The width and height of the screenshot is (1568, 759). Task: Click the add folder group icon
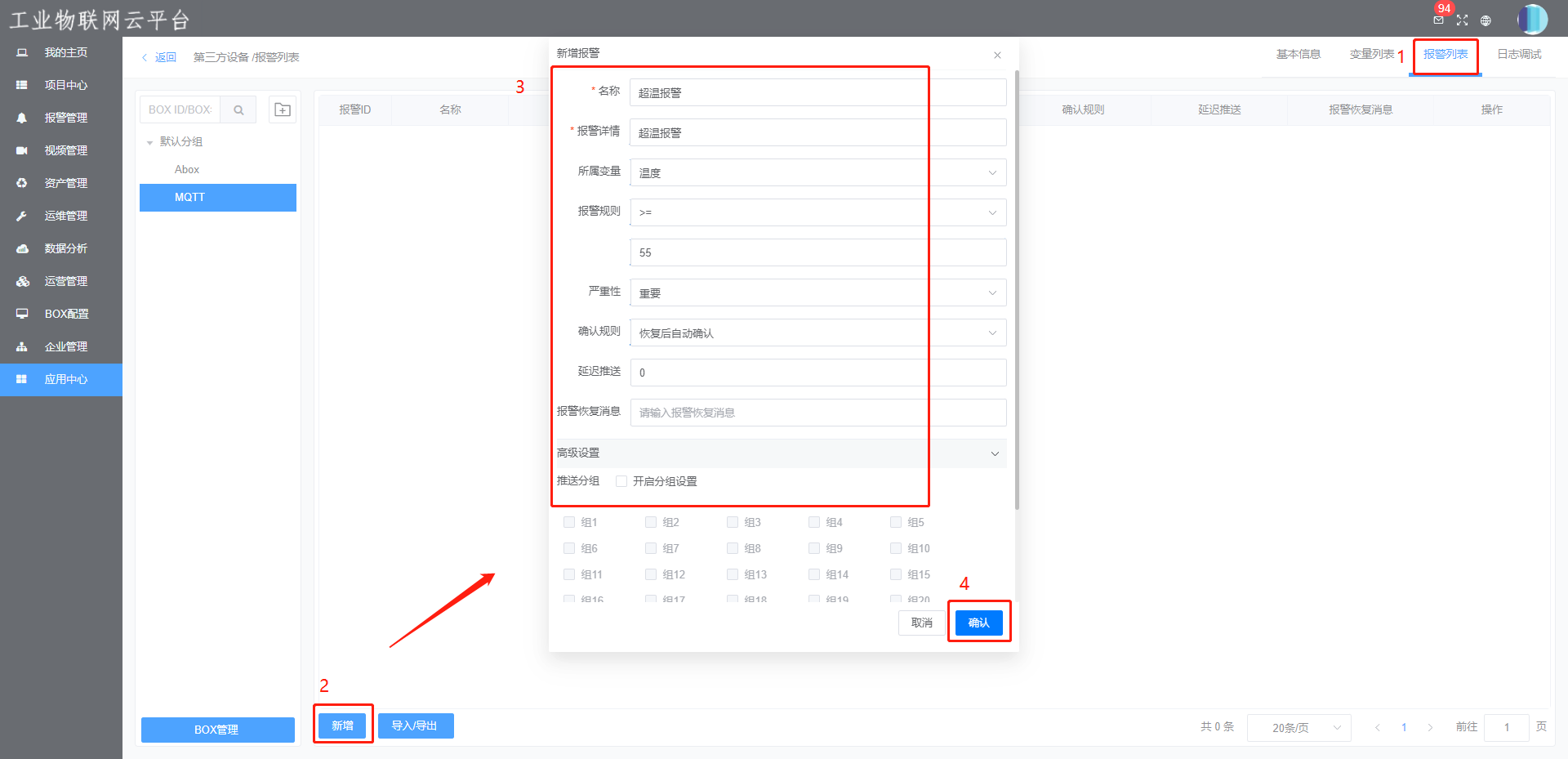point(283,109)
